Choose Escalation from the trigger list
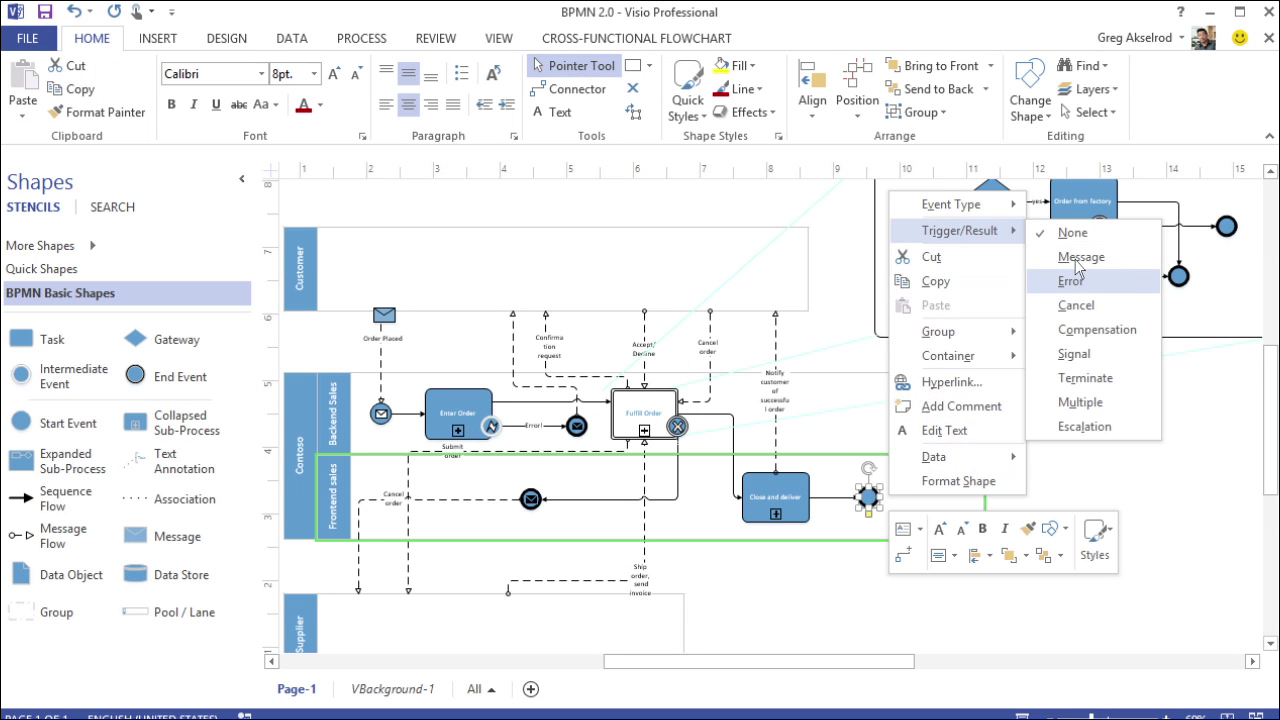This screenshot has height=720, width=1280. (x=1084, y=426)
